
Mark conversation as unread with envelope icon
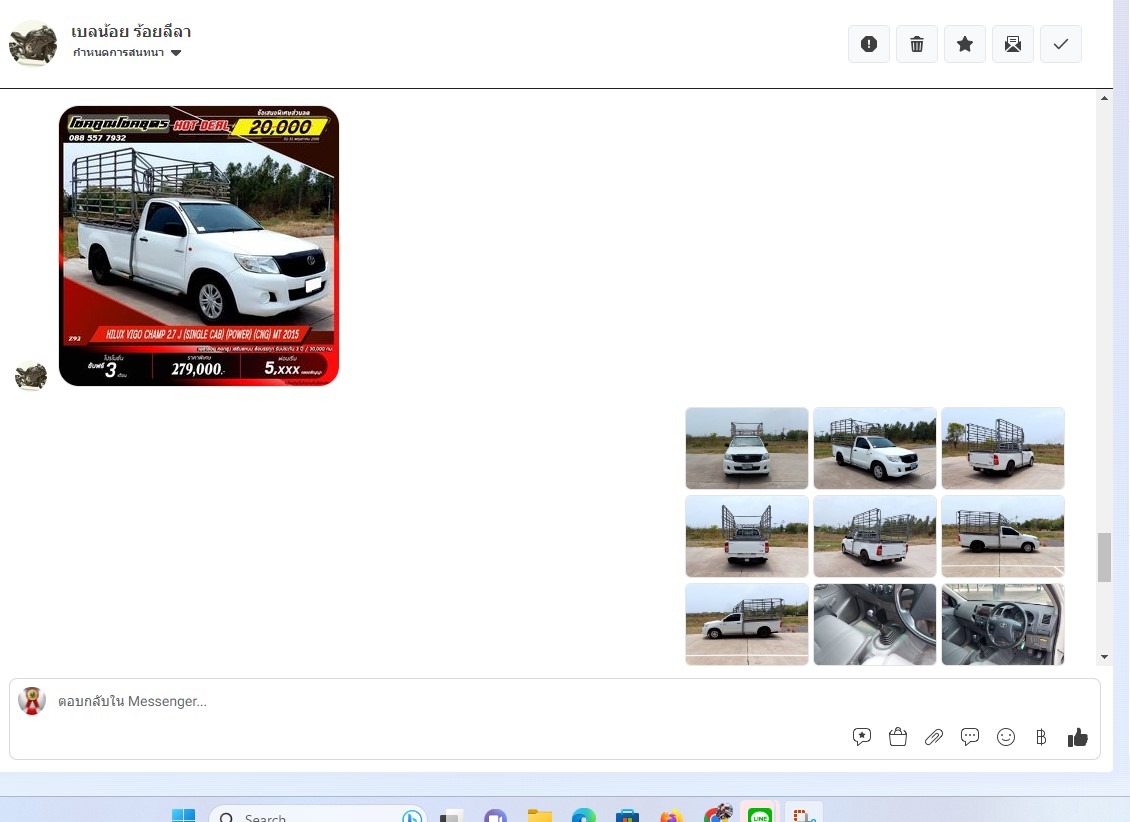coord(1013,44)
